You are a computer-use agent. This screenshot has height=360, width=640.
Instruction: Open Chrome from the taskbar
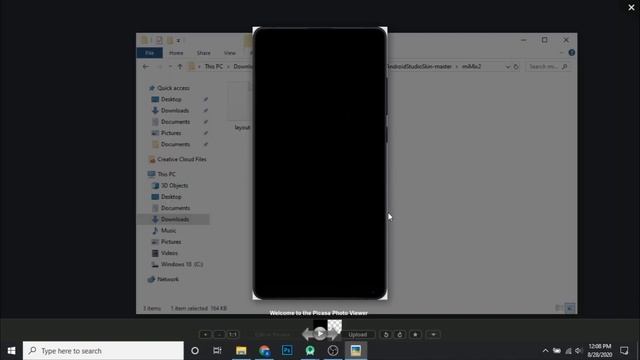click(264, 351)
